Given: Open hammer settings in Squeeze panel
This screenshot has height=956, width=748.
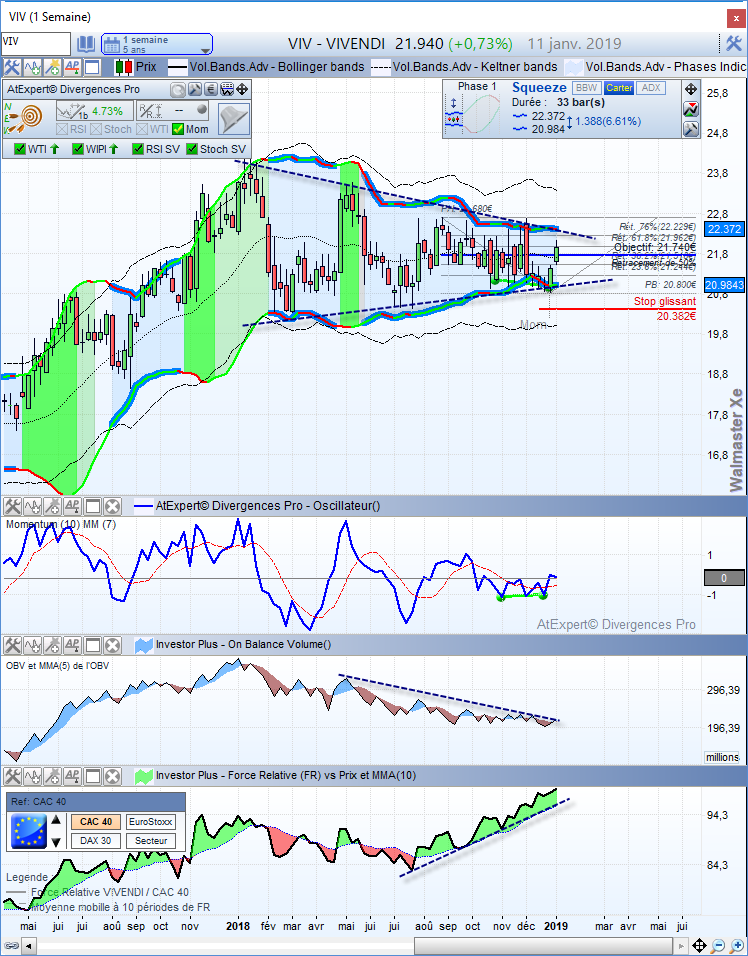Looking at the screenshot, I should [x=691, y=129].
